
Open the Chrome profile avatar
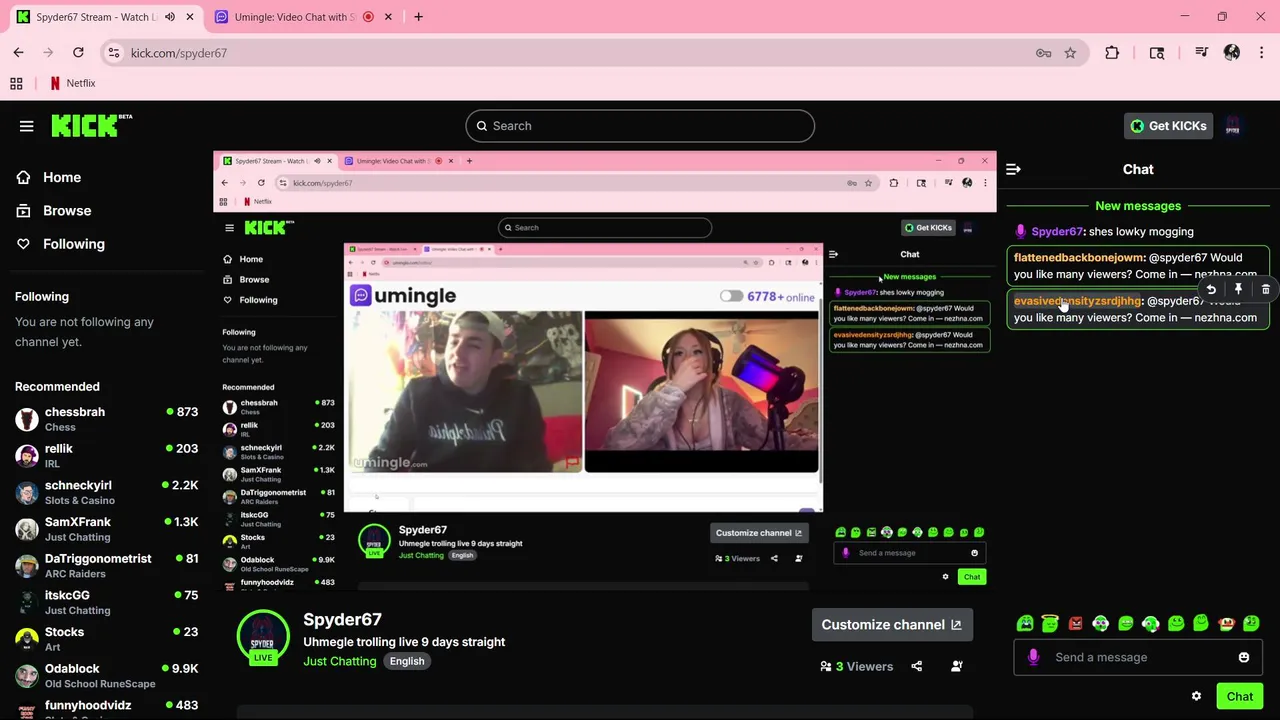[x=1232, y=53]
